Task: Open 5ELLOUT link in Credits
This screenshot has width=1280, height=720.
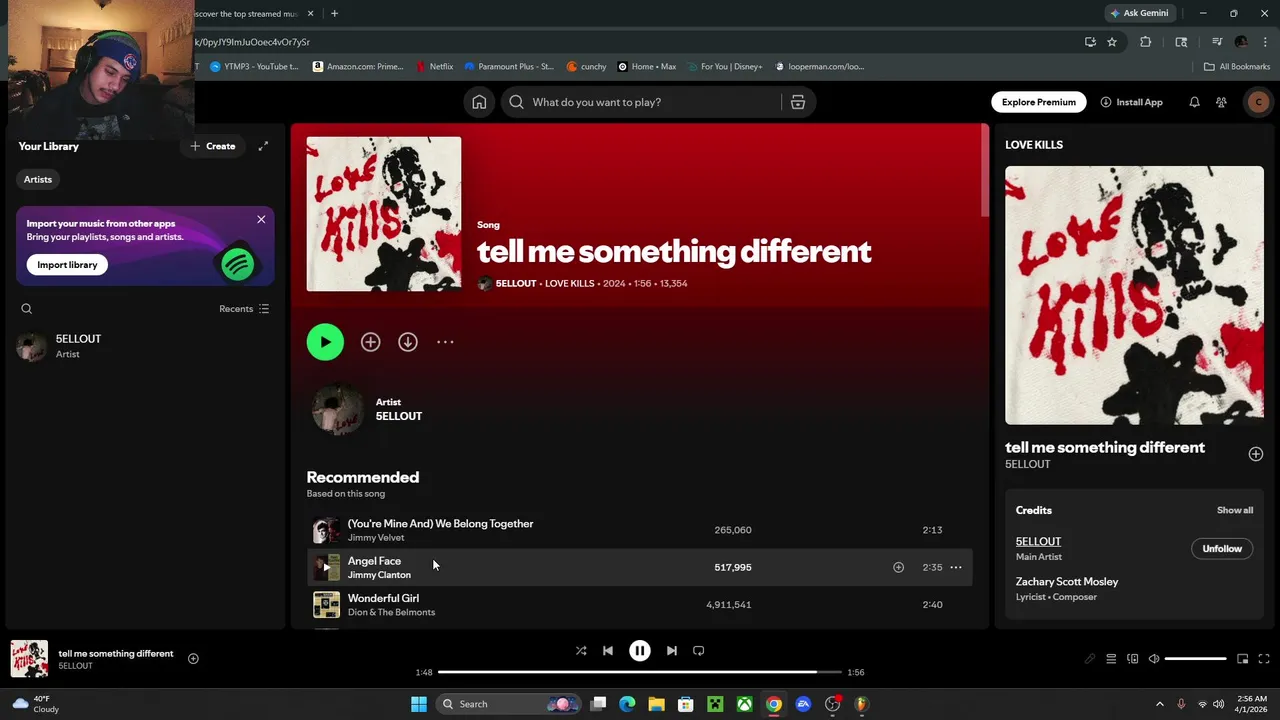Action: [1038, 541]
